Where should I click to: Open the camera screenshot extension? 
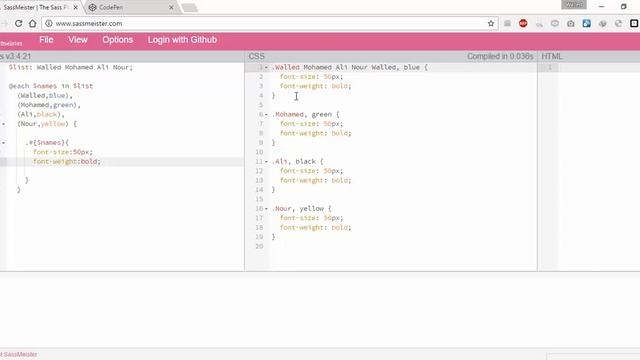tap(571, 23)
